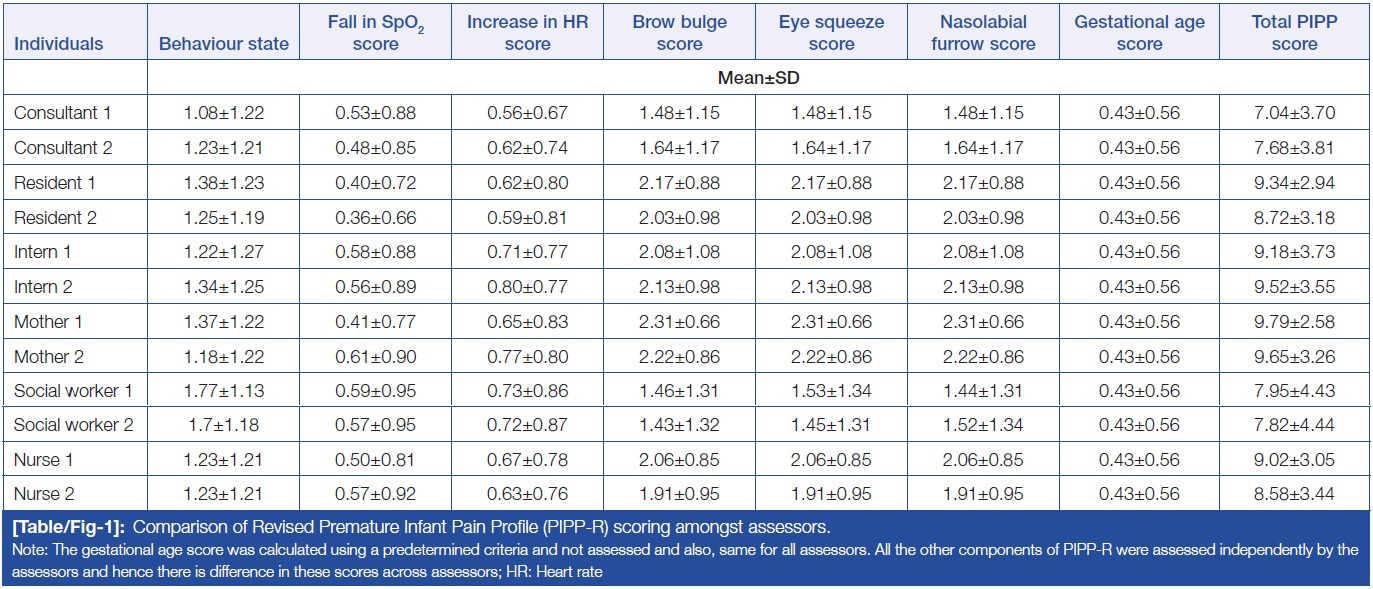Click Resident 1's total PIPP value 9.34±2.94
The image size is (1373, 589).
tap(1294, 183)
